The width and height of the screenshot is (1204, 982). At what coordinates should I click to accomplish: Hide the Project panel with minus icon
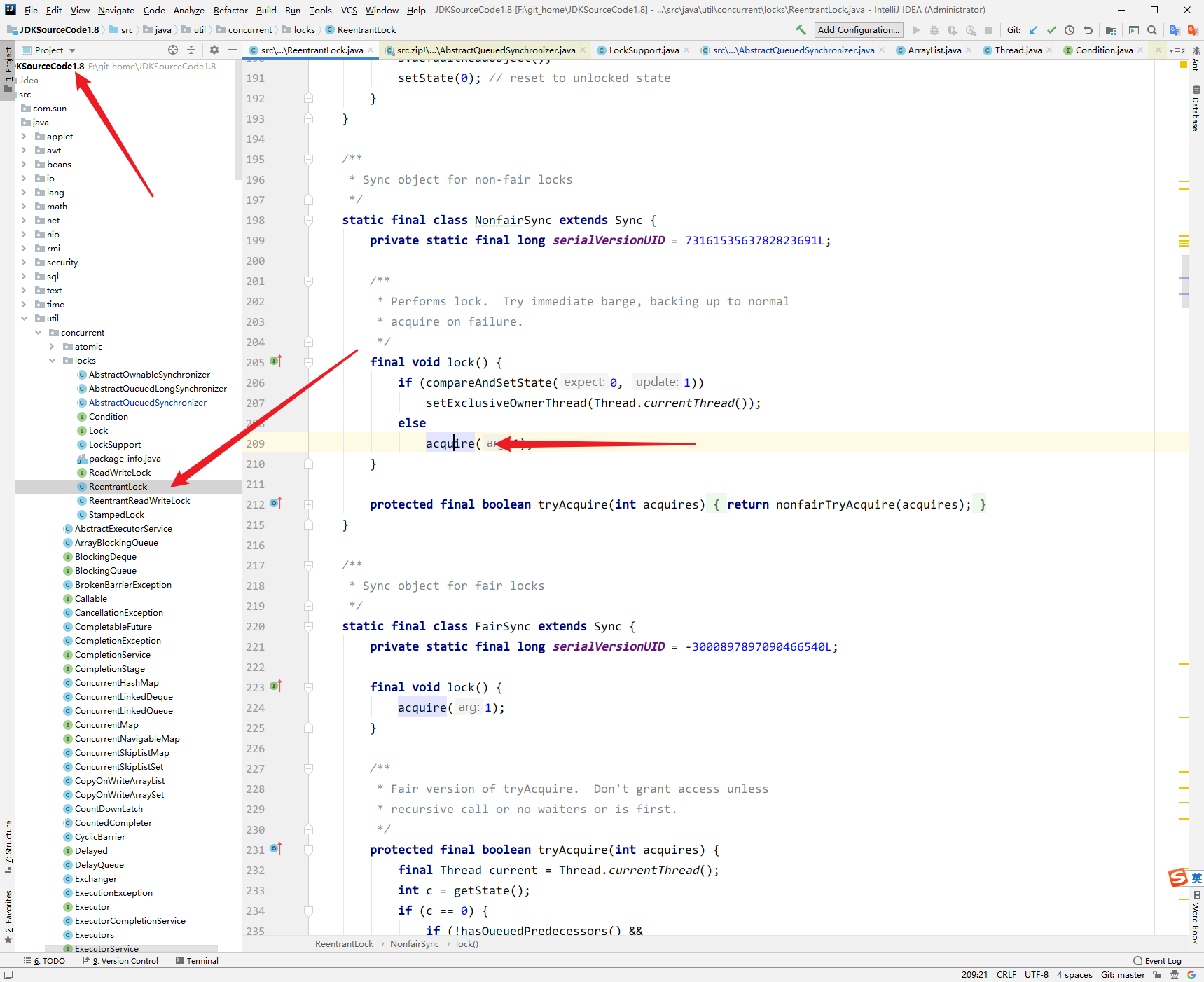pyautogui.click(x=233, y=50)
